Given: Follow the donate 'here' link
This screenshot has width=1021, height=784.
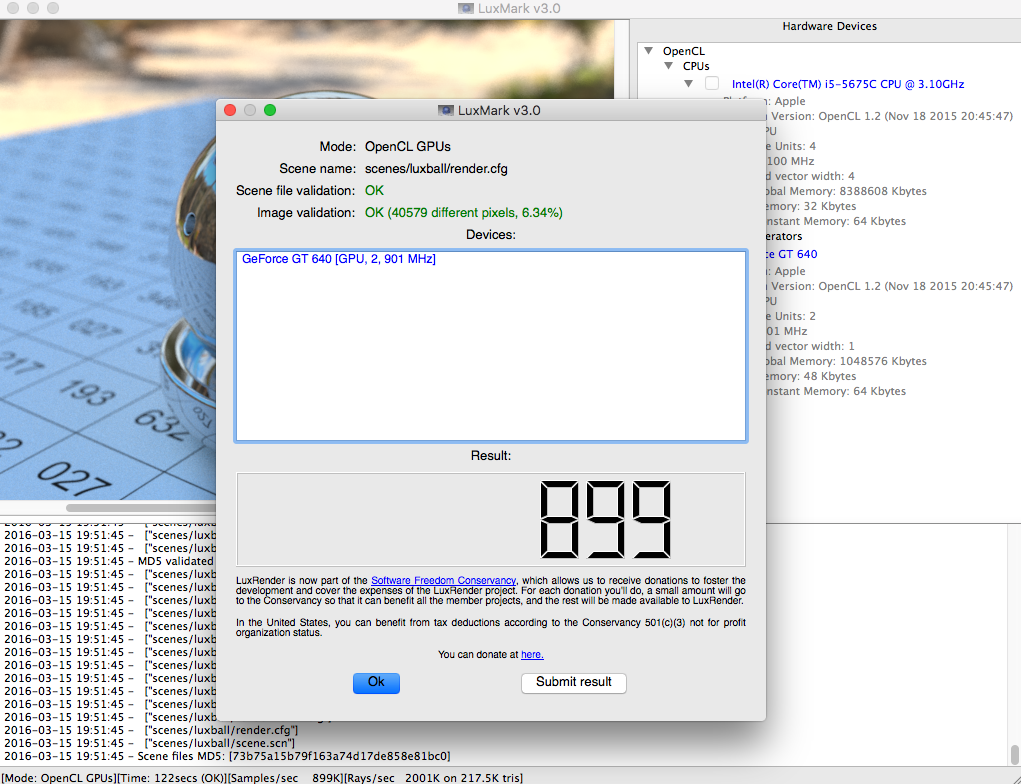Looking at the screenshot, I should click(532, 654).
